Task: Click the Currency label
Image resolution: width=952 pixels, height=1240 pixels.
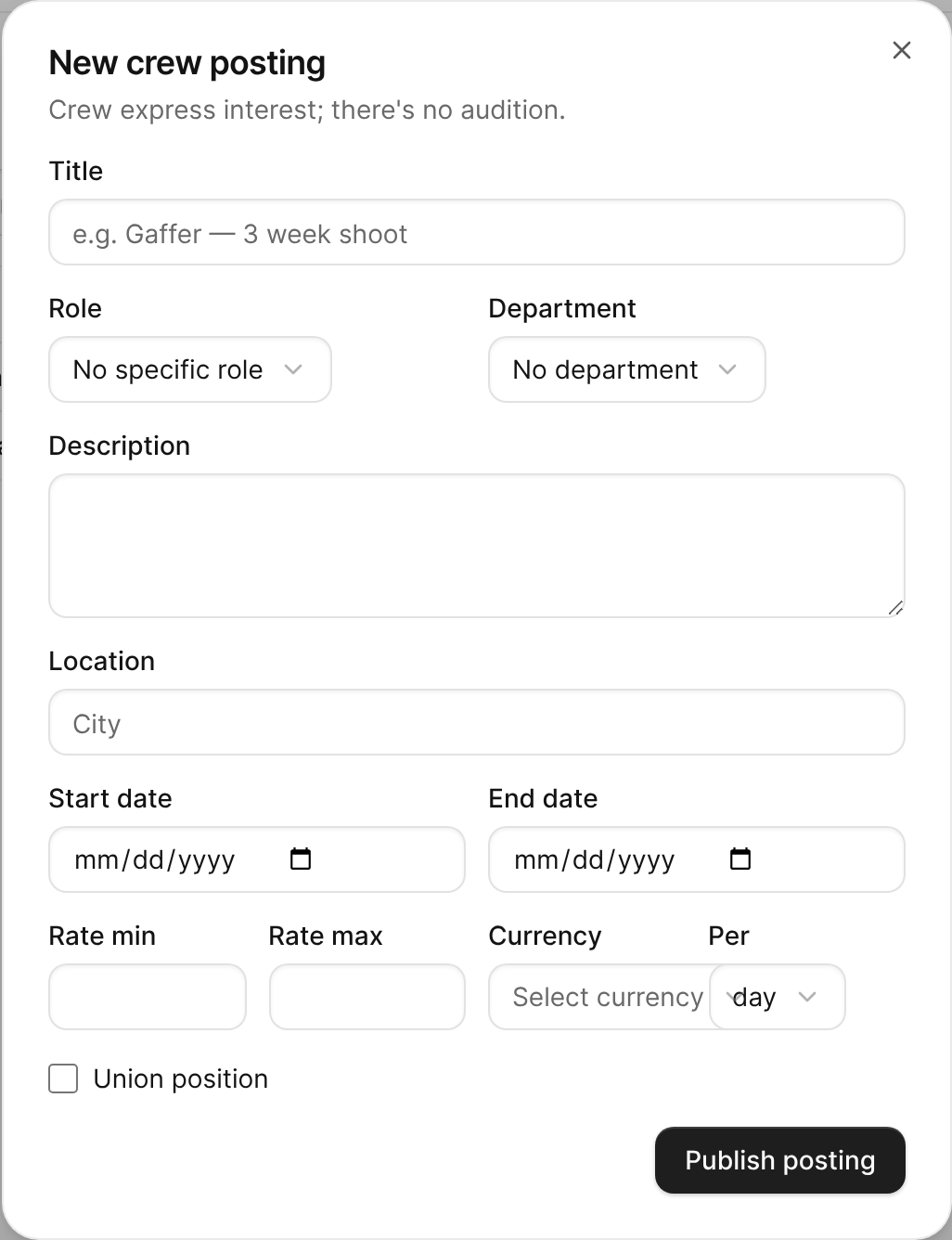Action: pos(545,936)
